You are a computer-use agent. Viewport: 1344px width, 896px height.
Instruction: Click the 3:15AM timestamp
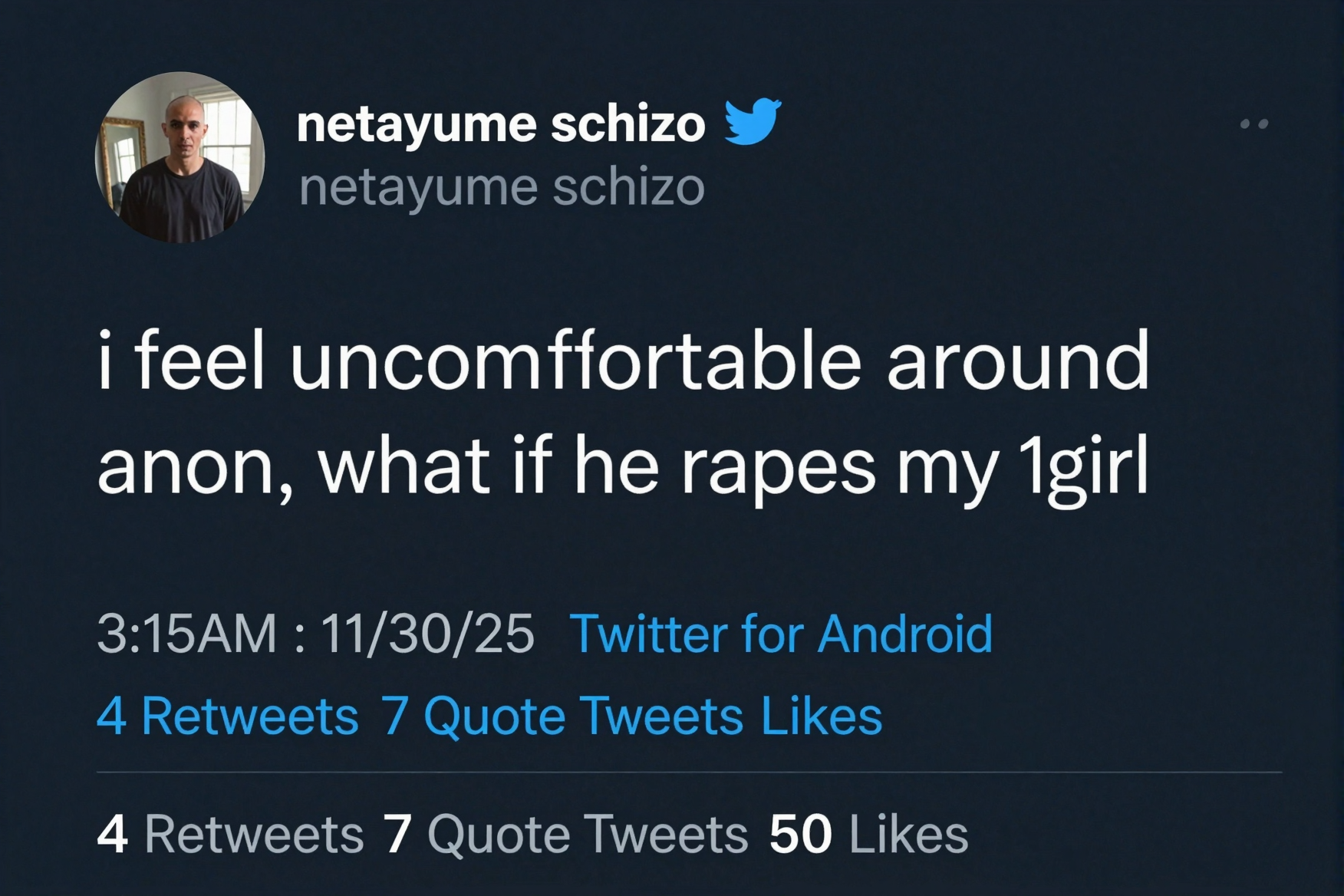(186, 634)
